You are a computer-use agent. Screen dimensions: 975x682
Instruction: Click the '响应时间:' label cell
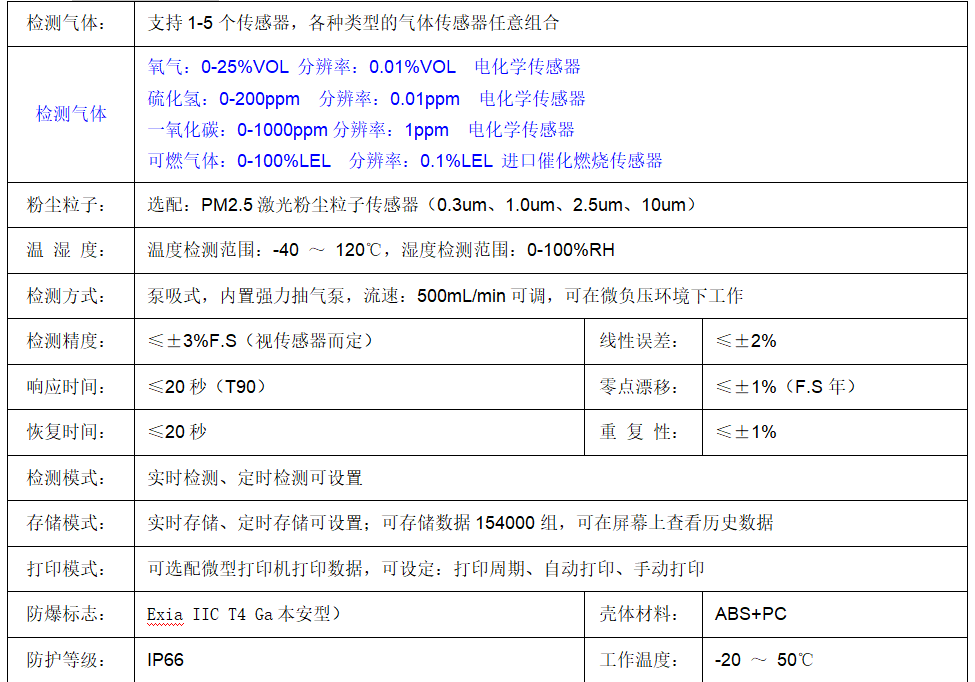click(x=71, y=387)
